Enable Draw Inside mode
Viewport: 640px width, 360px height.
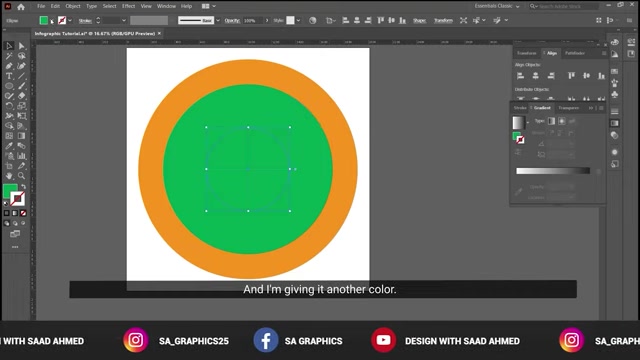point(23,223)
